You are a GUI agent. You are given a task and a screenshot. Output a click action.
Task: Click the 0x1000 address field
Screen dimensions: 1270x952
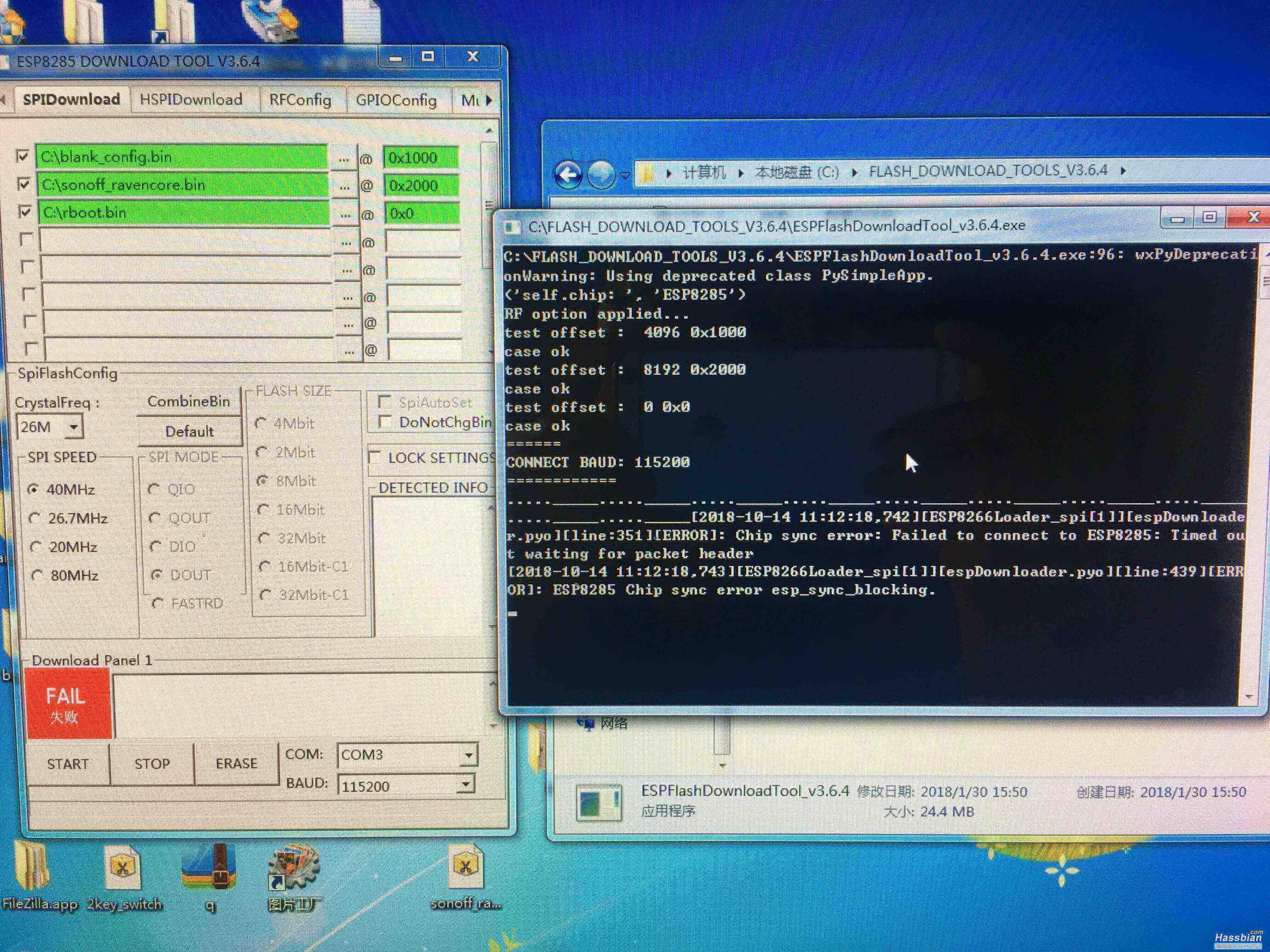pyautogui.click(x=421, y=158)
